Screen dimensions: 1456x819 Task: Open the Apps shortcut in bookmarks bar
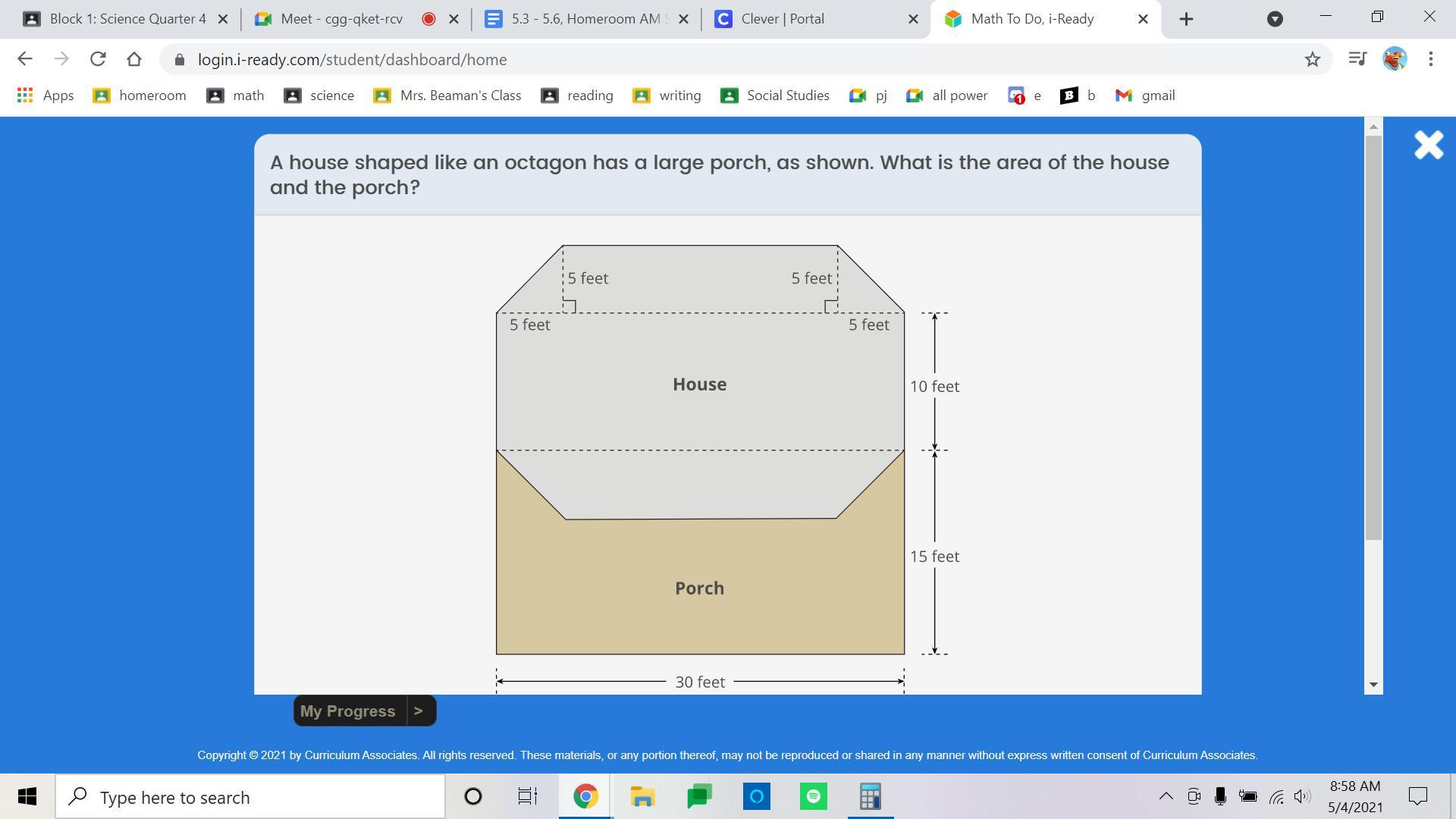click(x=45, y=96)
